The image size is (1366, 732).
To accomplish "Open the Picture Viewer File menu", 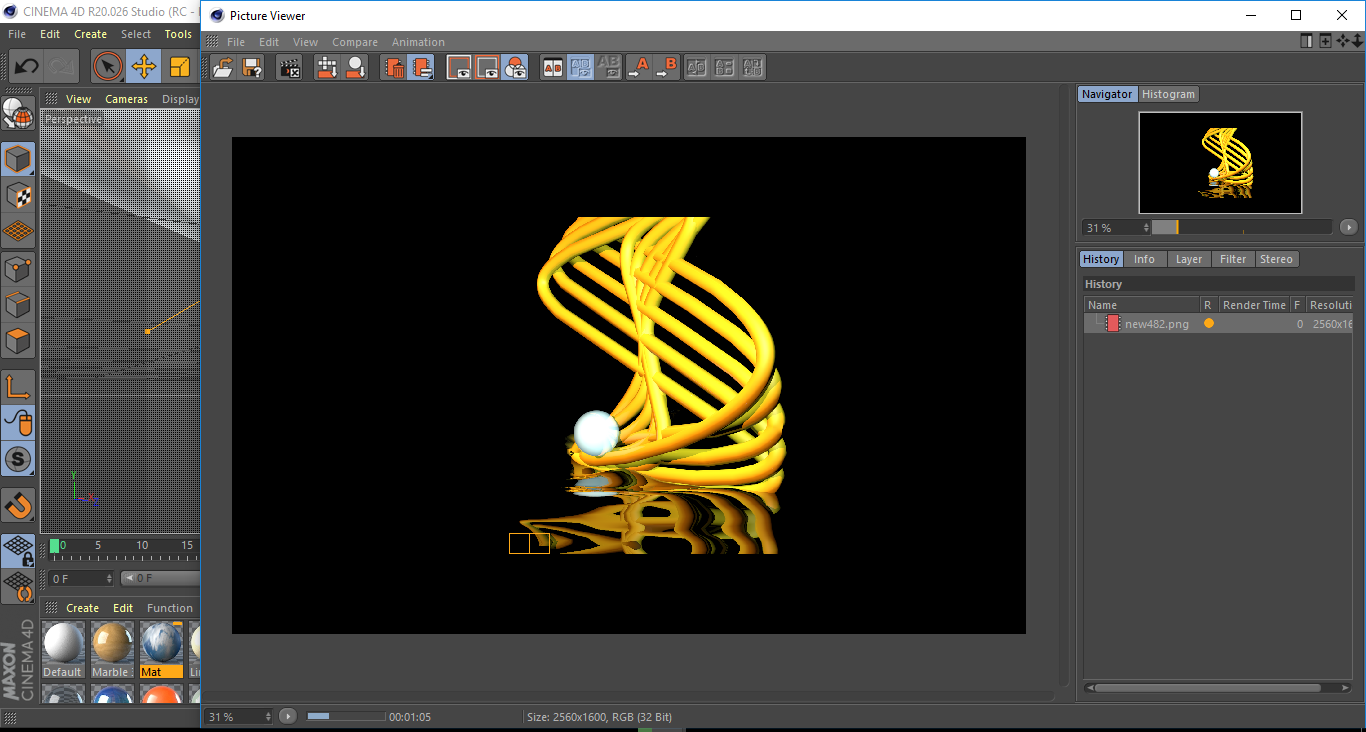I will point(236,42).
